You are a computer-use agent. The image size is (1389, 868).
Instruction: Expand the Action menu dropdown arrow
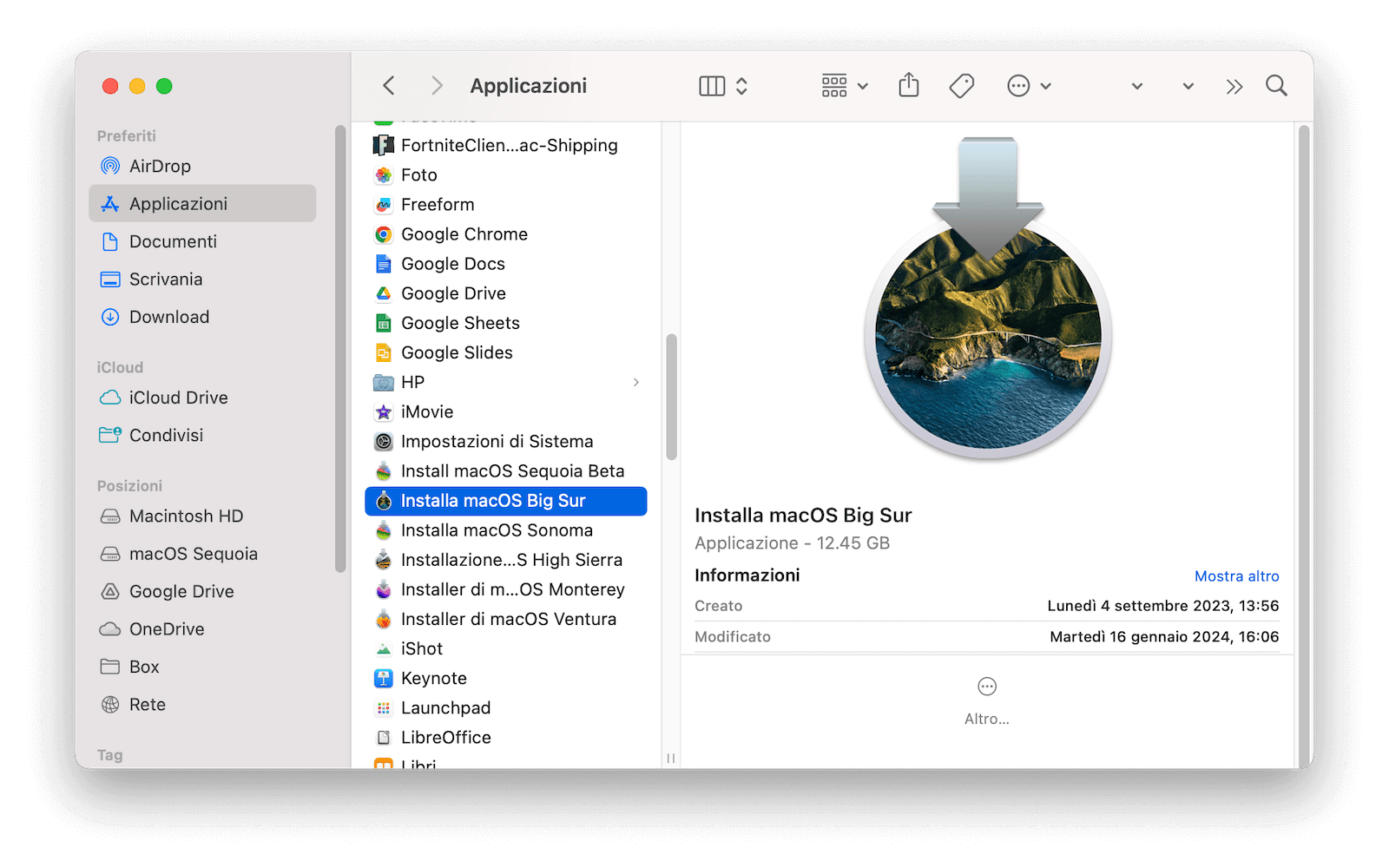pos(1046,86)
